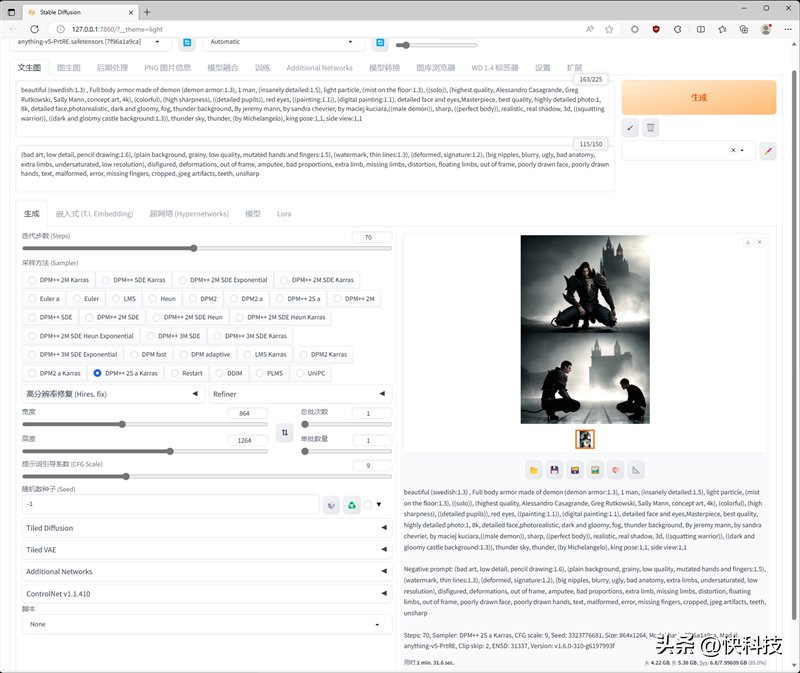This screenshot has height=673, width=800.
Task: Open the Additional Networks top tab
Action: point(319,67)
